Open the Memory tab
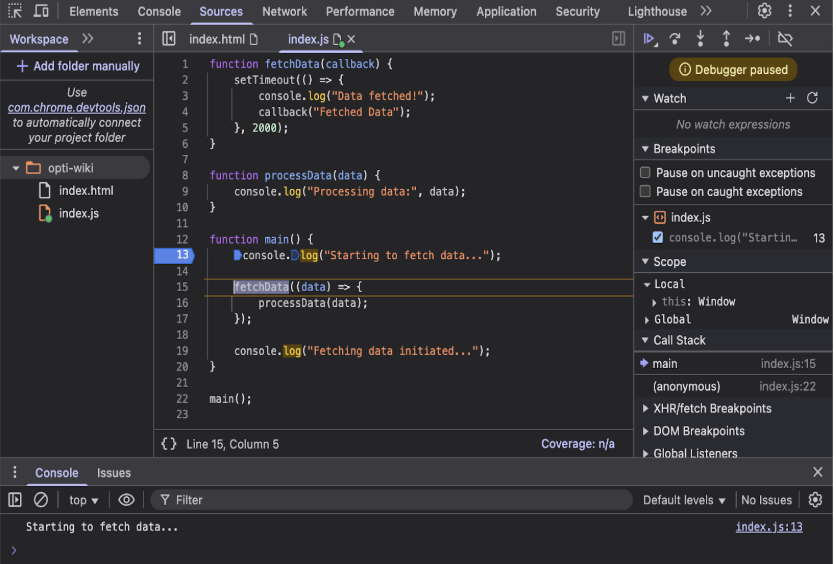This screenshot has width=836, height=564. [x=436, y=11]
